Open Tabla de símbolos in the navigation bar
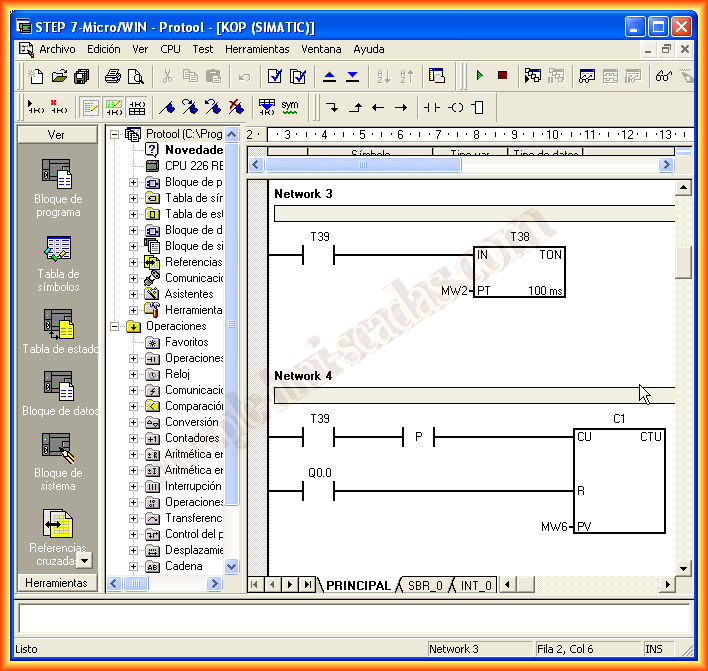Screen dimensions: 708x671 pos(57,263)
